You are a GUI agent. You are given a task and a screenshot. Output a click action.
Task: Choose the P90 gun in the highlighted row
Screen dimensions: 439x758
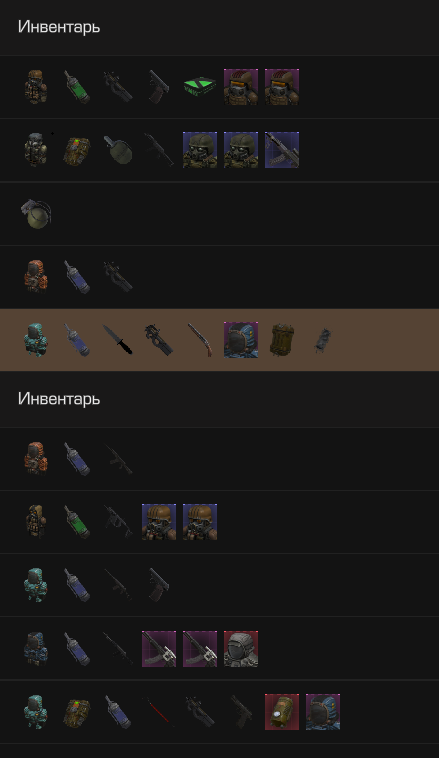[x=159, y=339]
